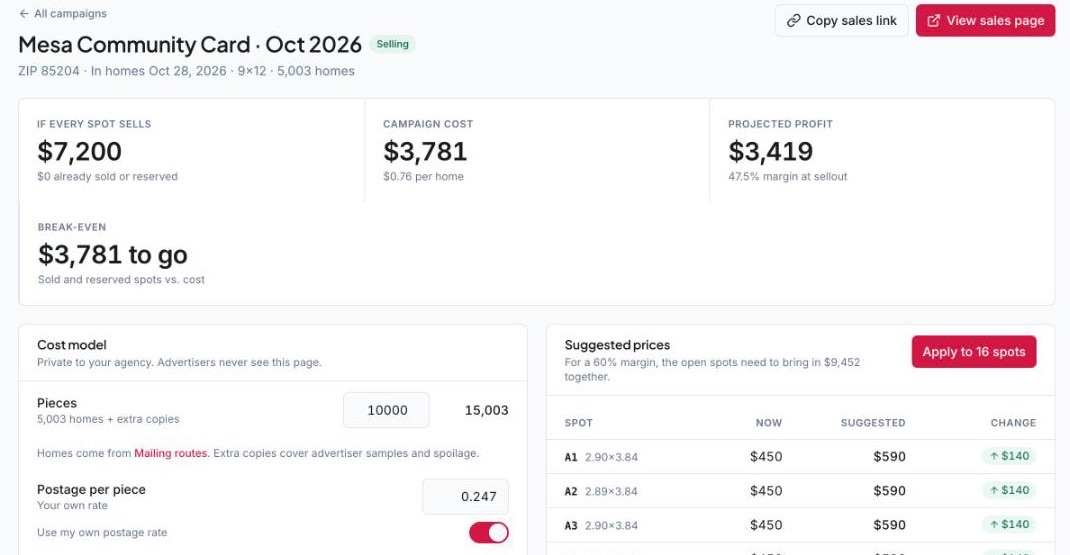Click the Selling status badge

(x=392, y=44)
